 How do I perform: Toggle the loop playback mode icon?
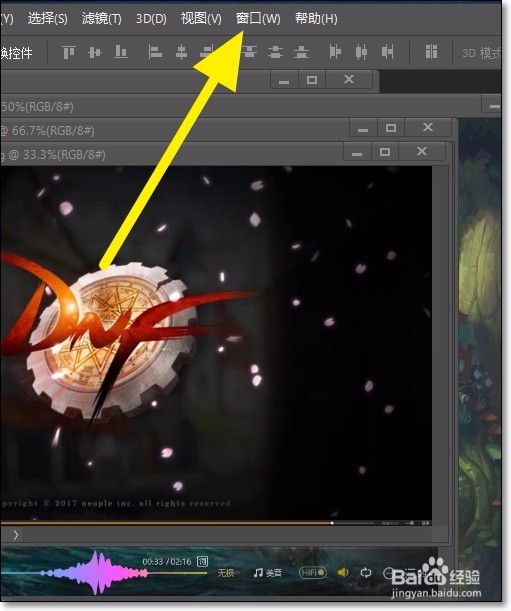click(x=366, y=572)
